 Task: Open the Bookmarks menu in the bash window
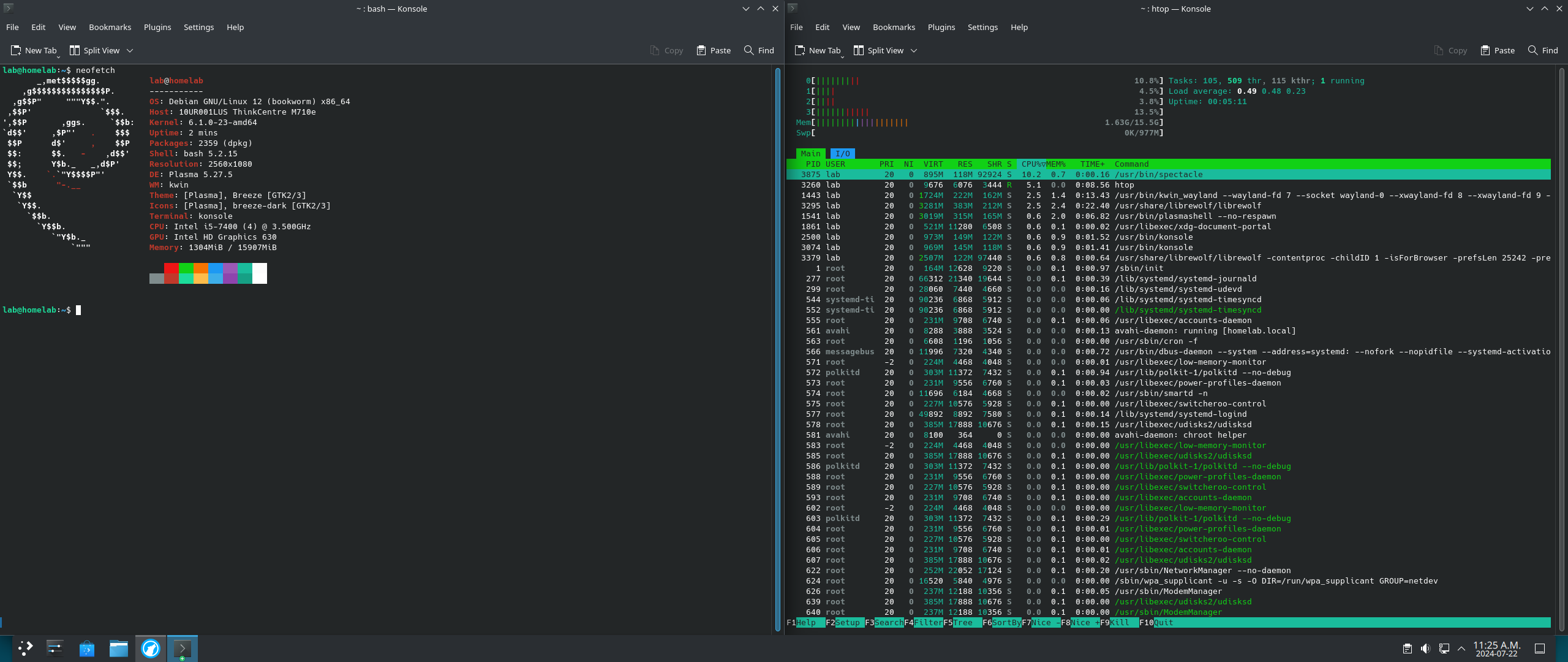tap(110, 27)
